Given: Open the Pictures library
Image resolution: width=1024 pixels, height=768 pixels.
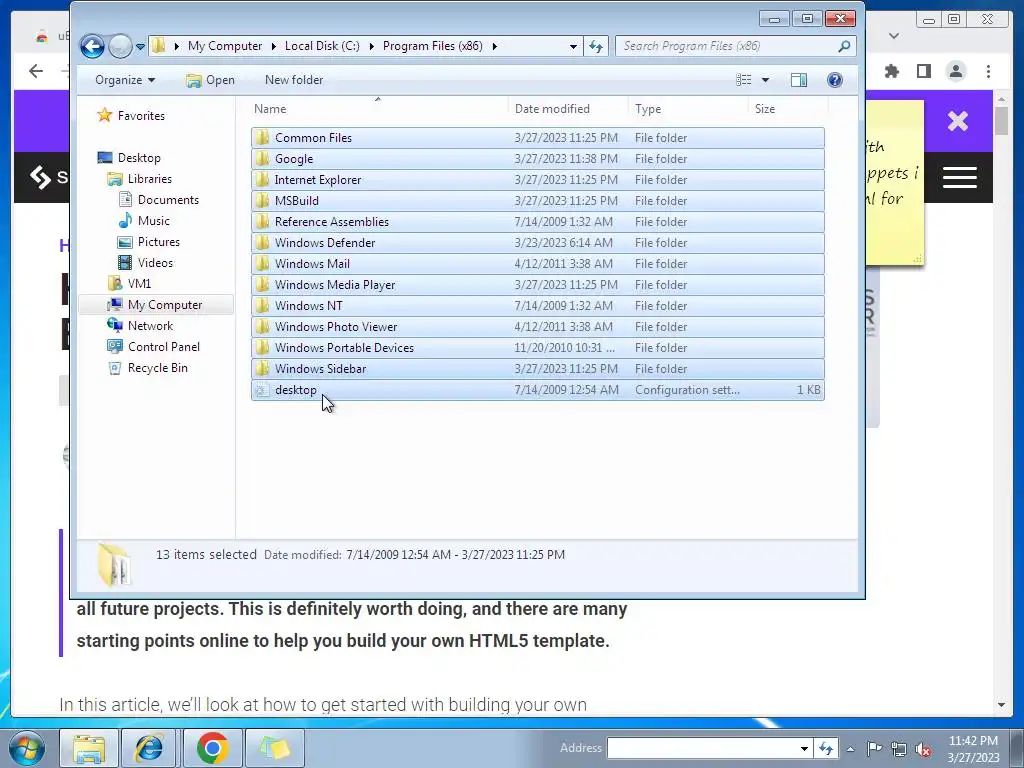Looking at the screenshot, I should pyautogui.click(x=148, y=242).
